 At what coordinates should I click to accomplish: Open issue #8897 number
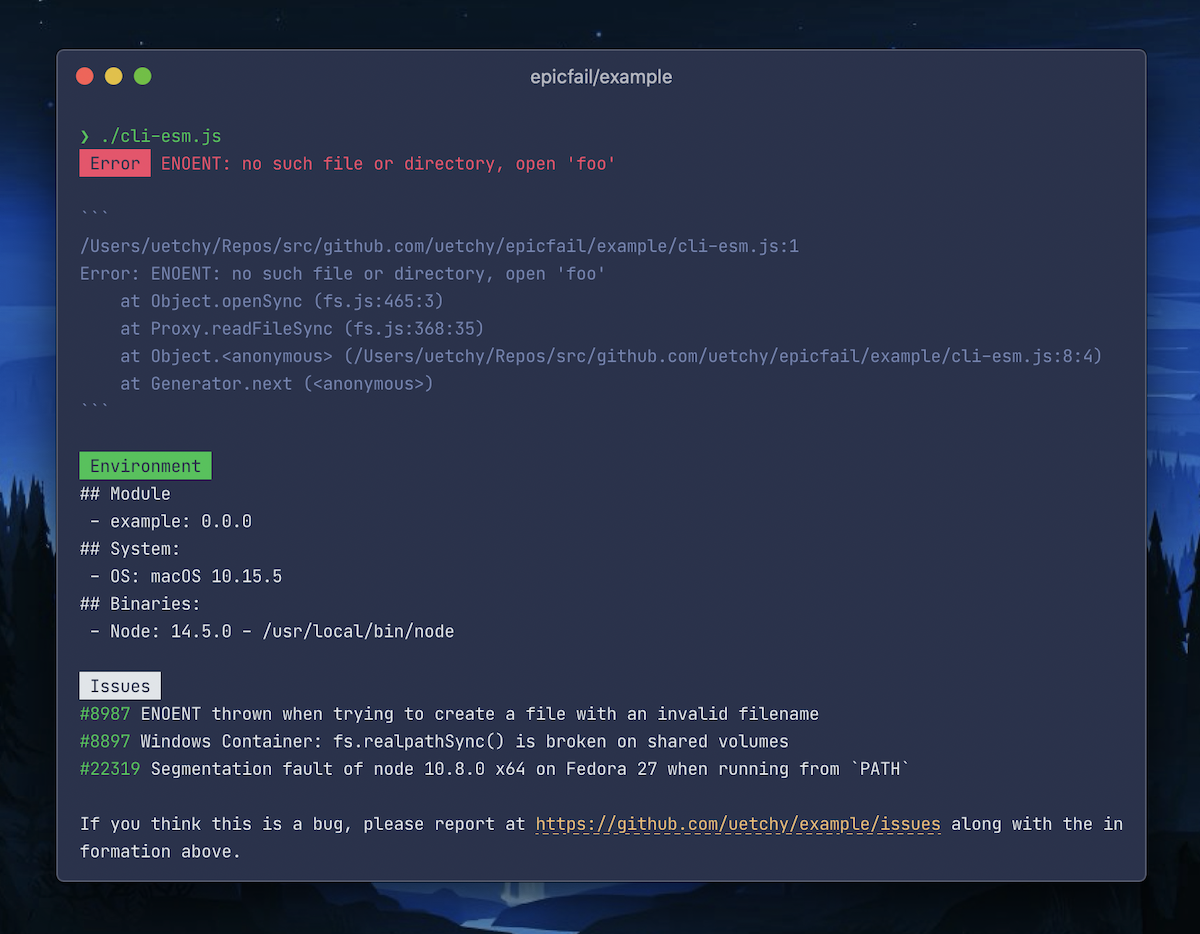(105, 741)
